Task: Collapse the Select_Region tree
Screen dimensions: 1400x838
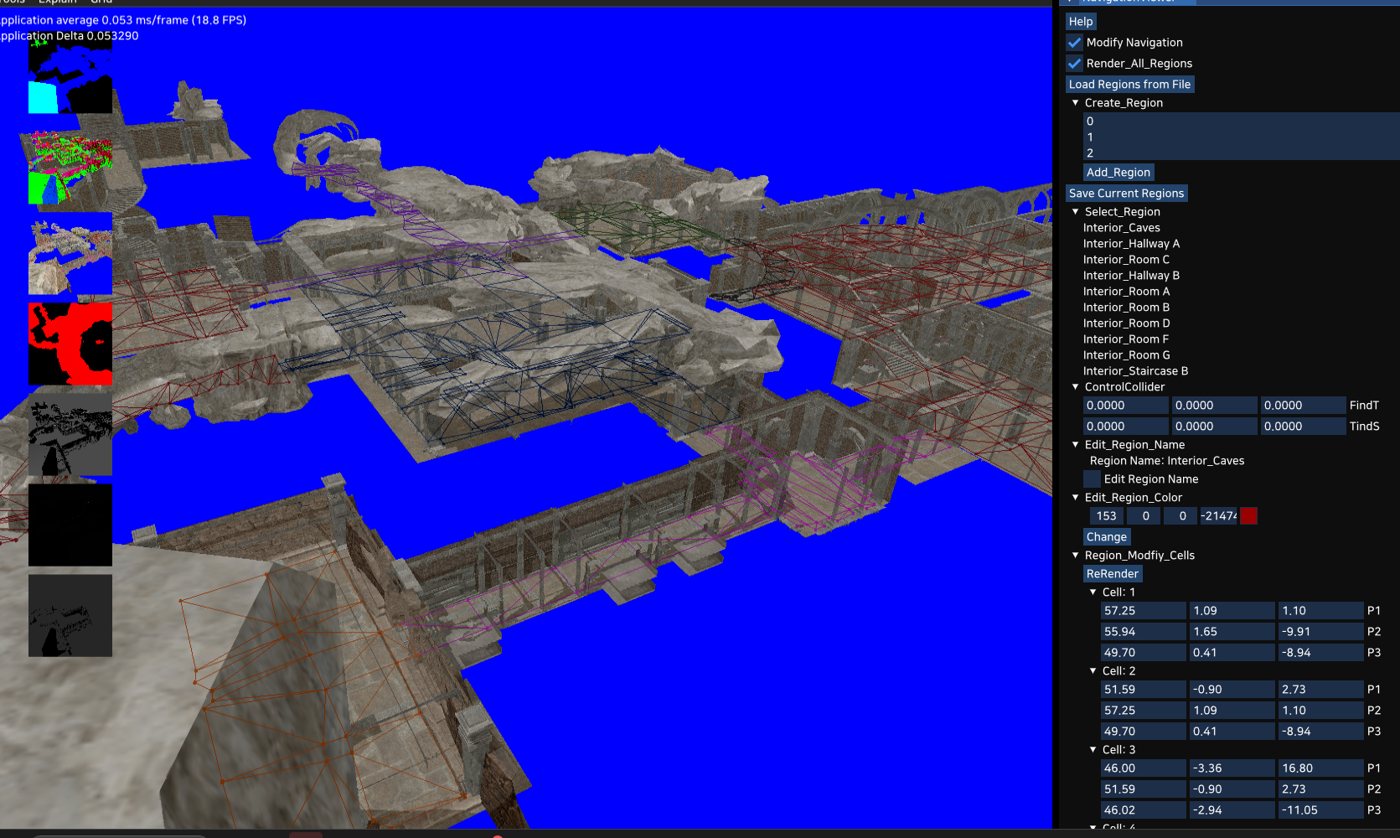Action: (1075, 212)
